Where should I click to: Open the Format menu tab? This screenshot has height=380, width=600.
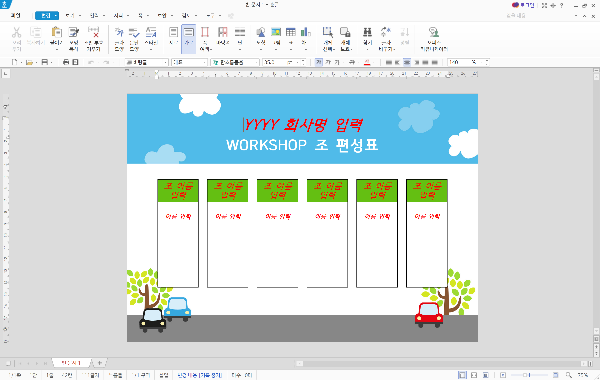[x=118, y=16]
